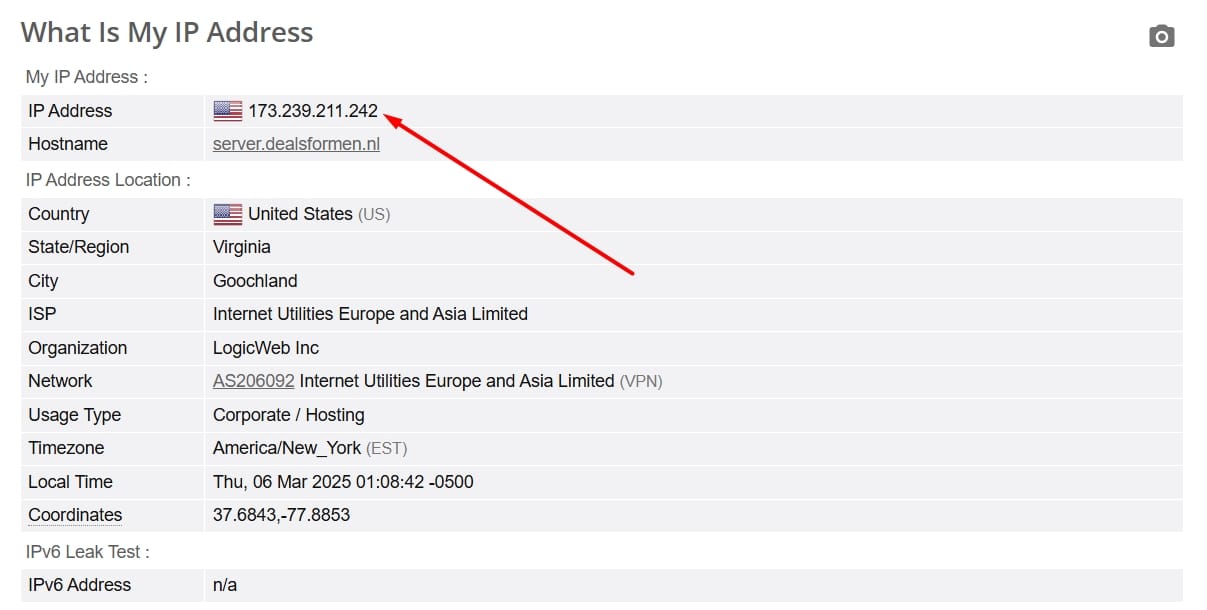Viewport: 1207px width, 610px height.
Task: Click the United States country name
Action: (300, 214)
